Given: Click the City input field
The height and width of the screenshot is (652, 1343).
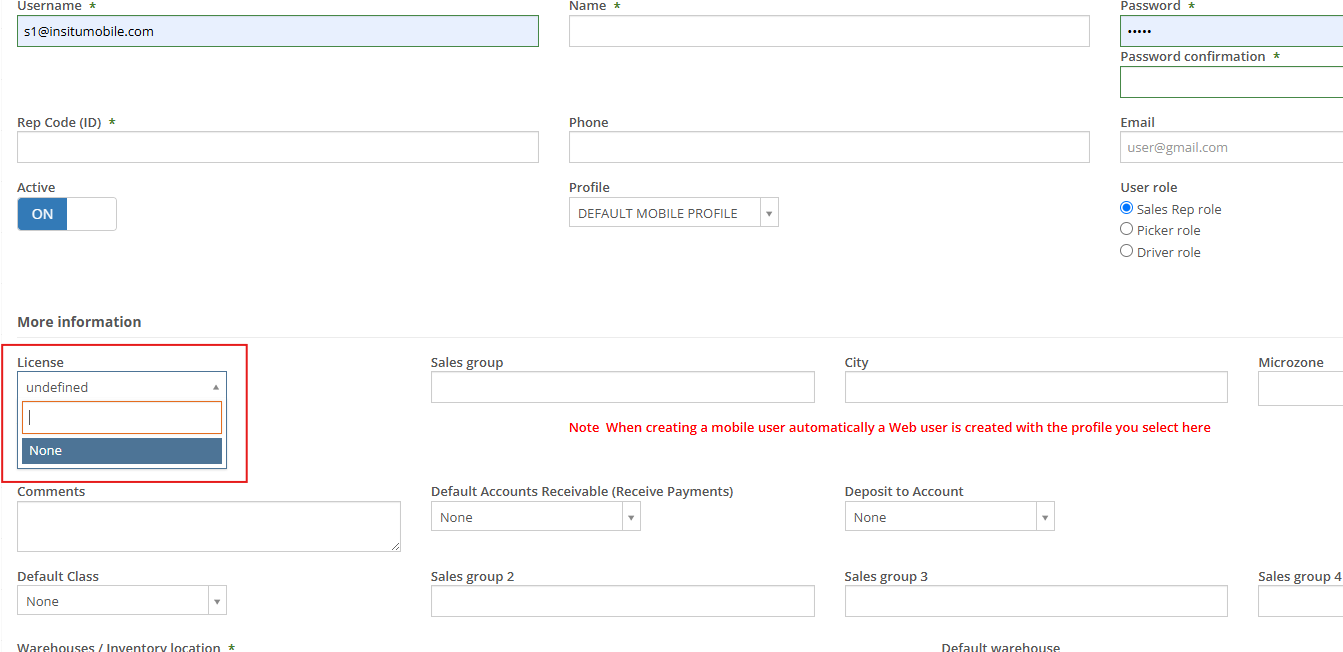Looking at the screenshot, I should [1036, 387].
